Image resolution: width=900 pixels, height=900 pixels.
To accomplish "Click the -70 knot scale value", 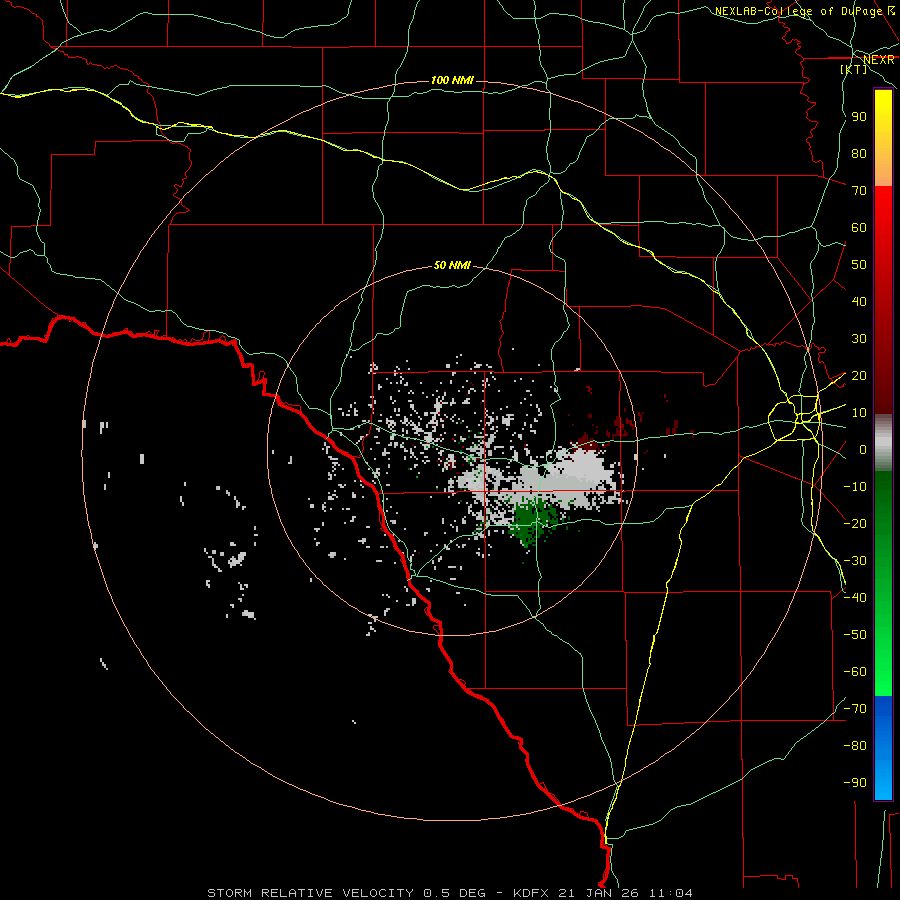I will click(855, 709).
